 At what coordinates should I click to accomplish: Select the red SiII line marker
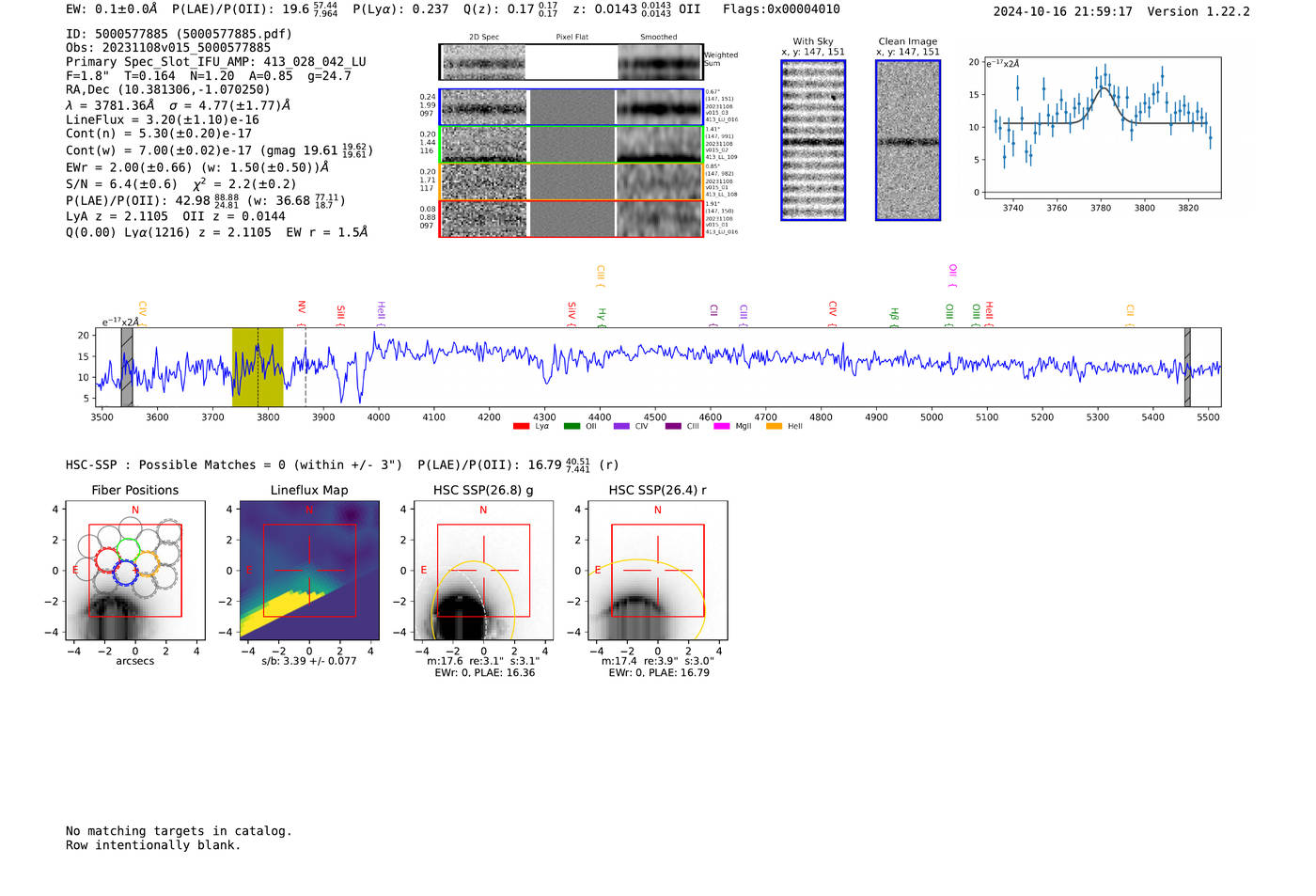[x=341, y=315]
